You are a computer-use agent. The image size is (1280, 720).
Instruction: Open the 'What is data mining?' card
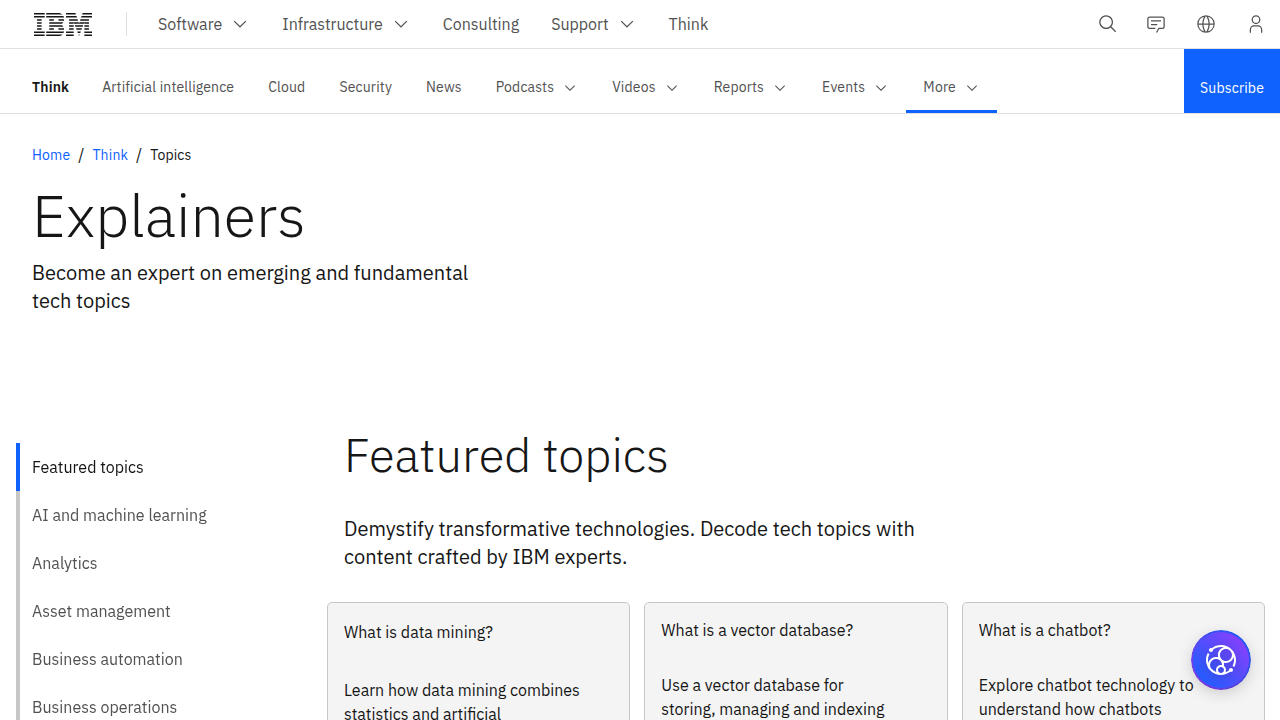478,661
